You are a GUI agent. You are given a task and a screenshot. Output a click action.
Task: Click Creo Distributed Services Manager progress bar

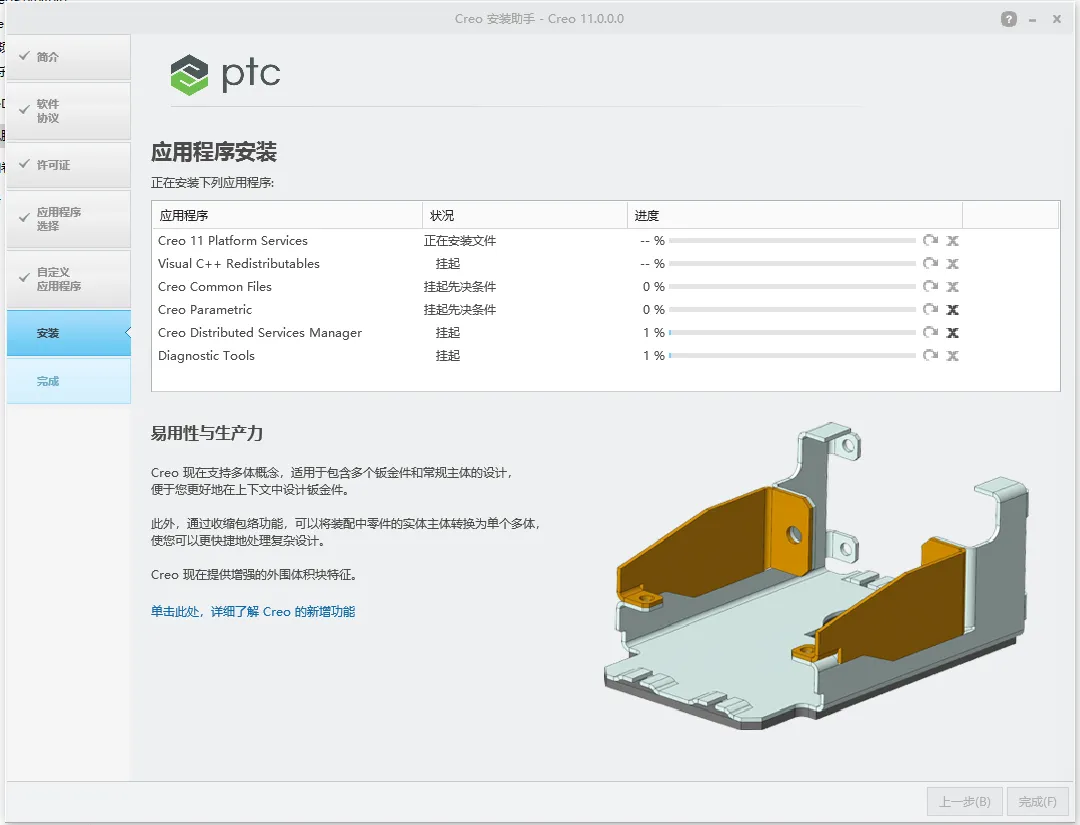[x=792, y=333]
